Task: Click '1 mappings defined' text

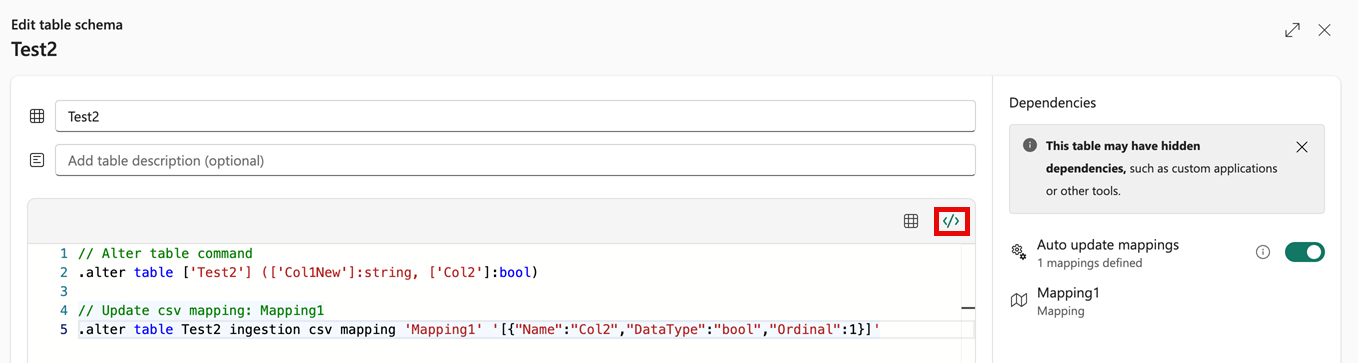Action: [1089, 263]
